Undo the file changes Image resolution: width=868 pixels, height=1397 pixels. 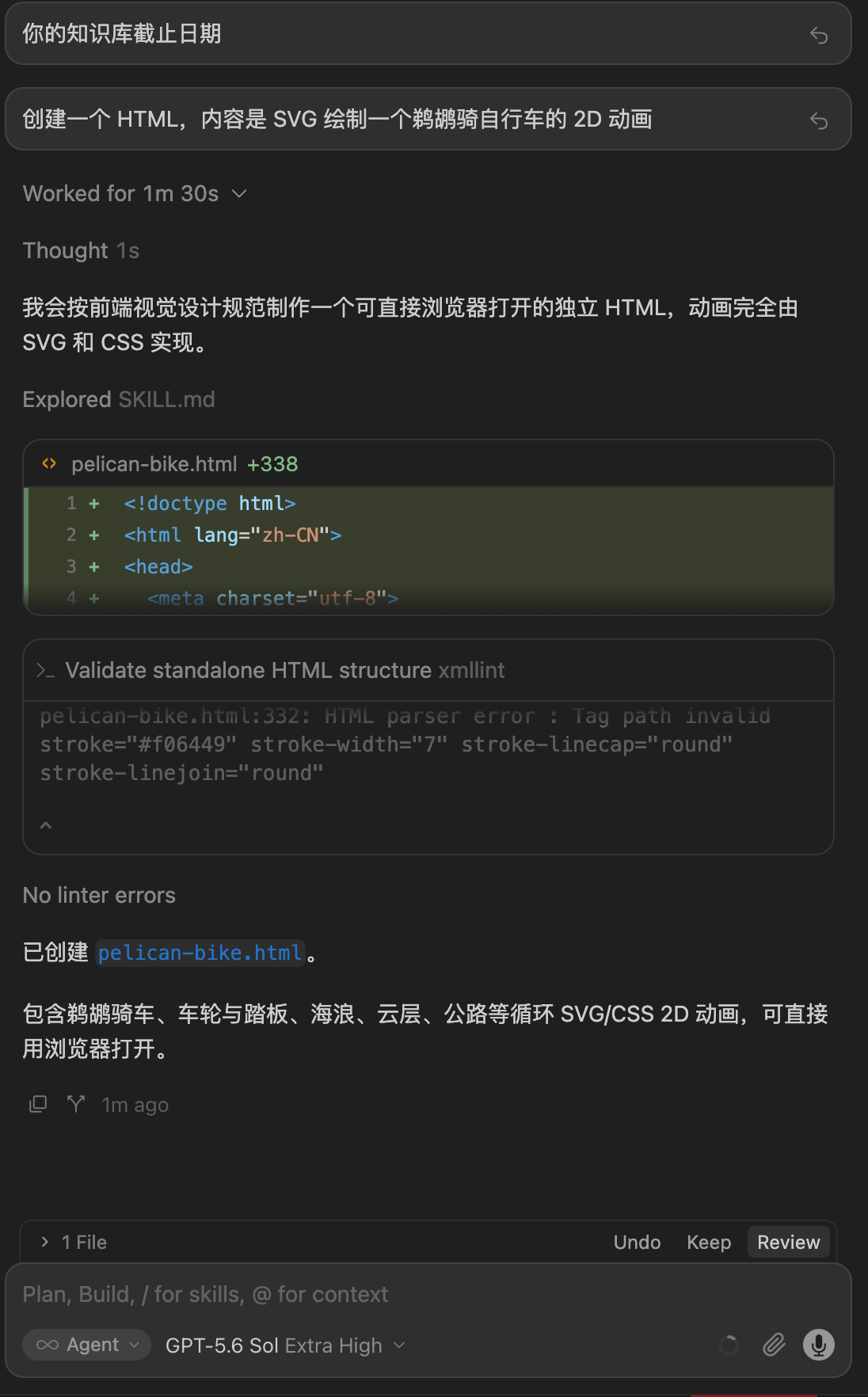pos(637,1242)
